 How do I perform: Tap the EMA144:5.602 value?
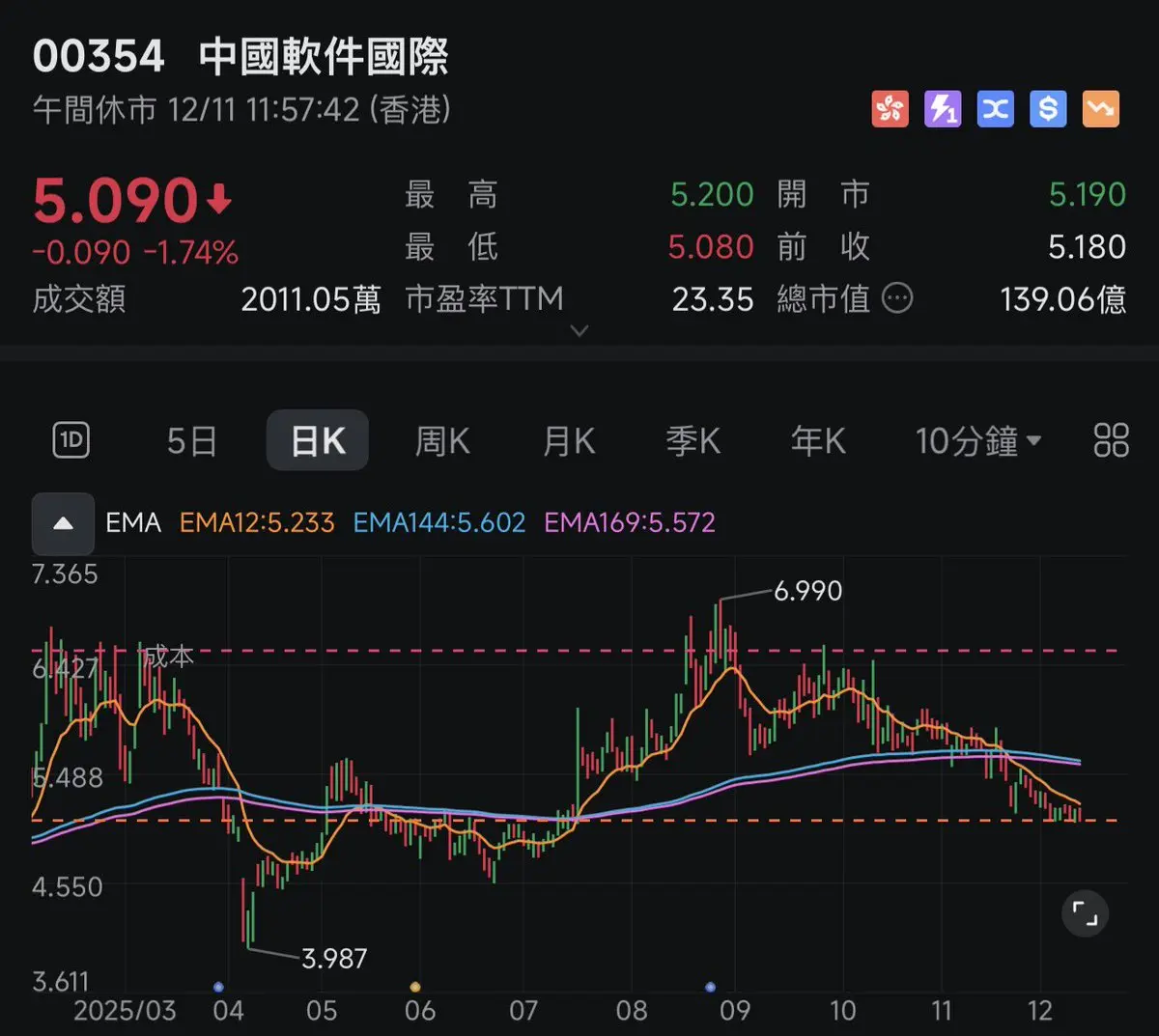(x=439, y=523)
